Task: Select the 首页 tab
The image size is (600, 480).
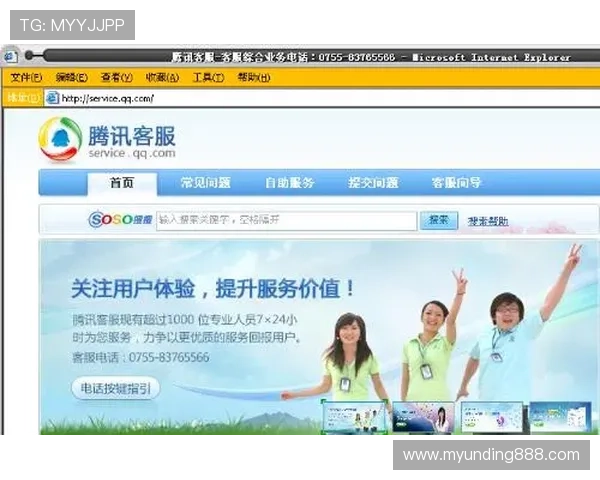Action: pyautogui.click(x=122, y=184)
